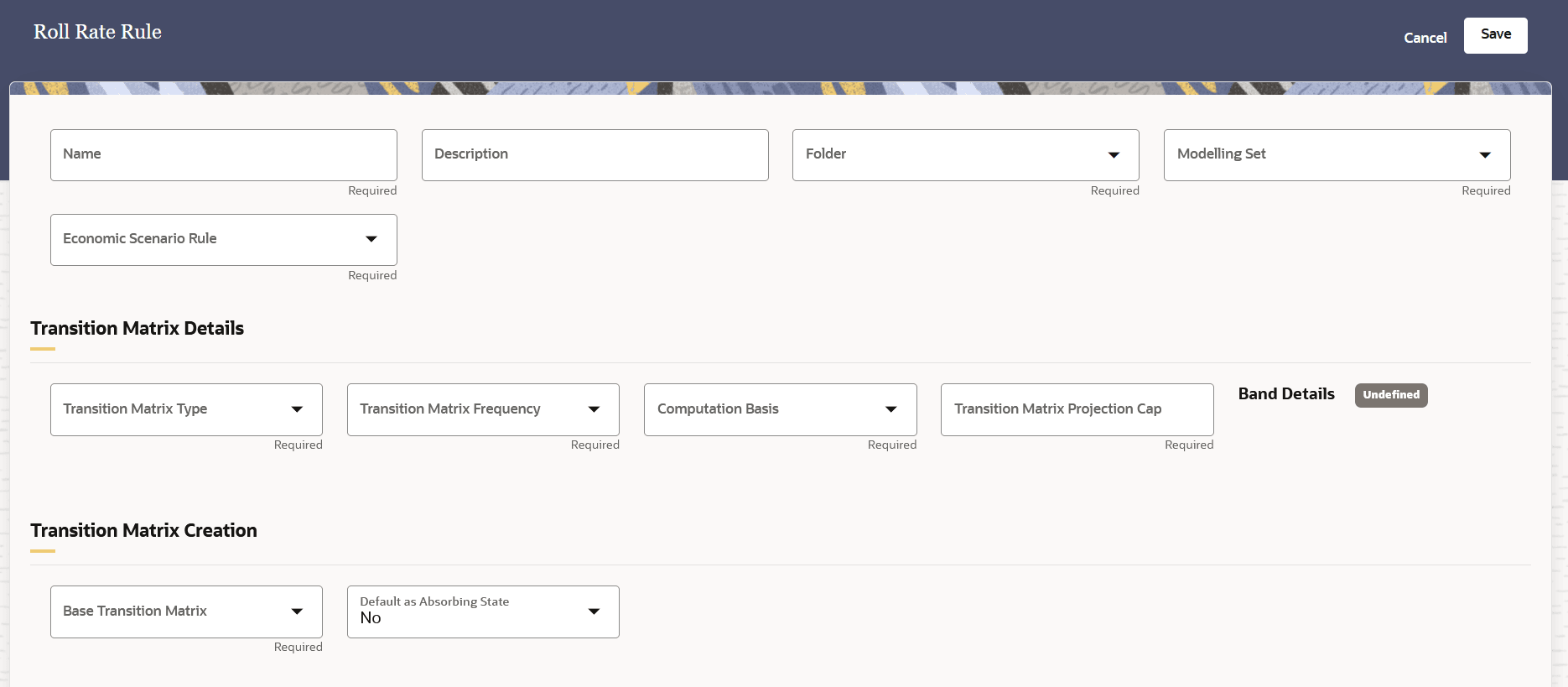Open the Transition Matrix Type dropdown

click(x=186, y=409)
